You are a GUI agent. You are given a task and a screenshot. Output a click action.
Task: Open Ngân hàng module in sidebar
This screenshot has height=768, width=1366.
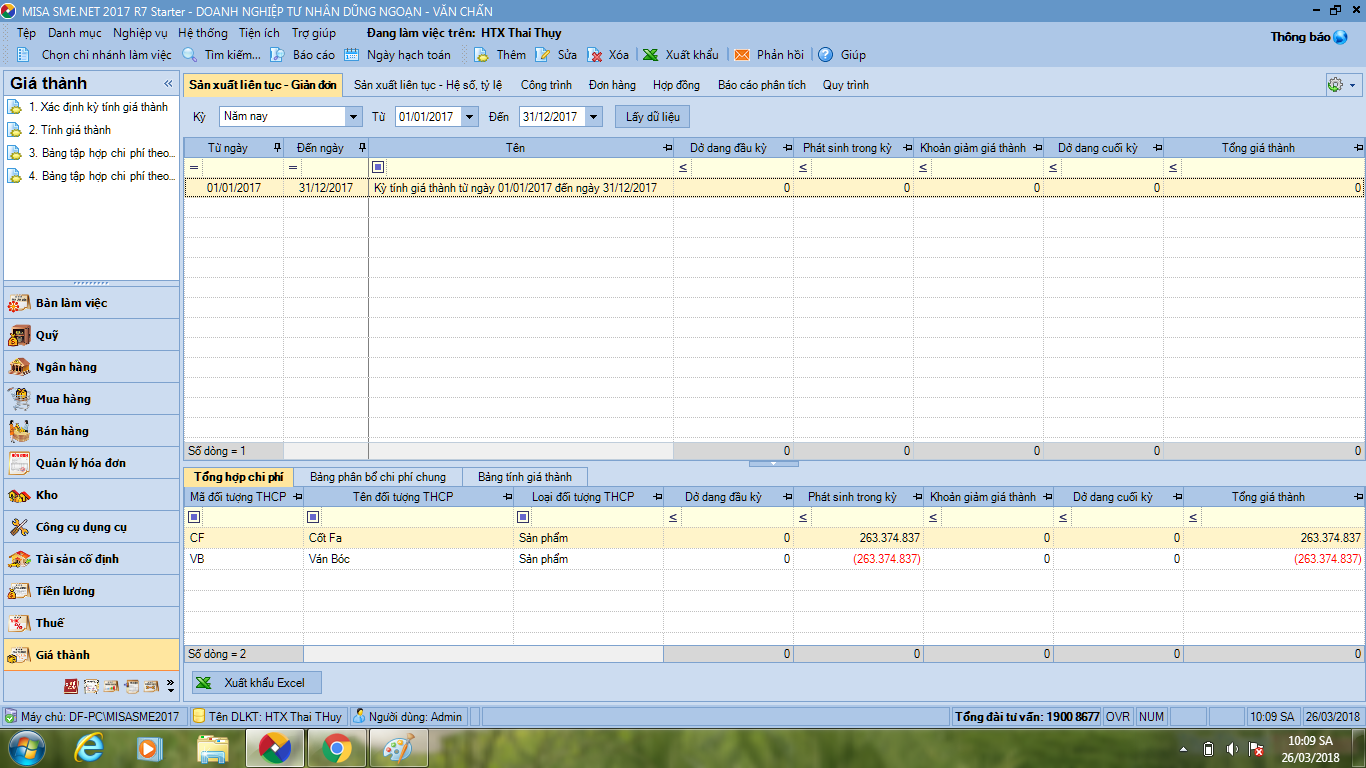point(92,367)
